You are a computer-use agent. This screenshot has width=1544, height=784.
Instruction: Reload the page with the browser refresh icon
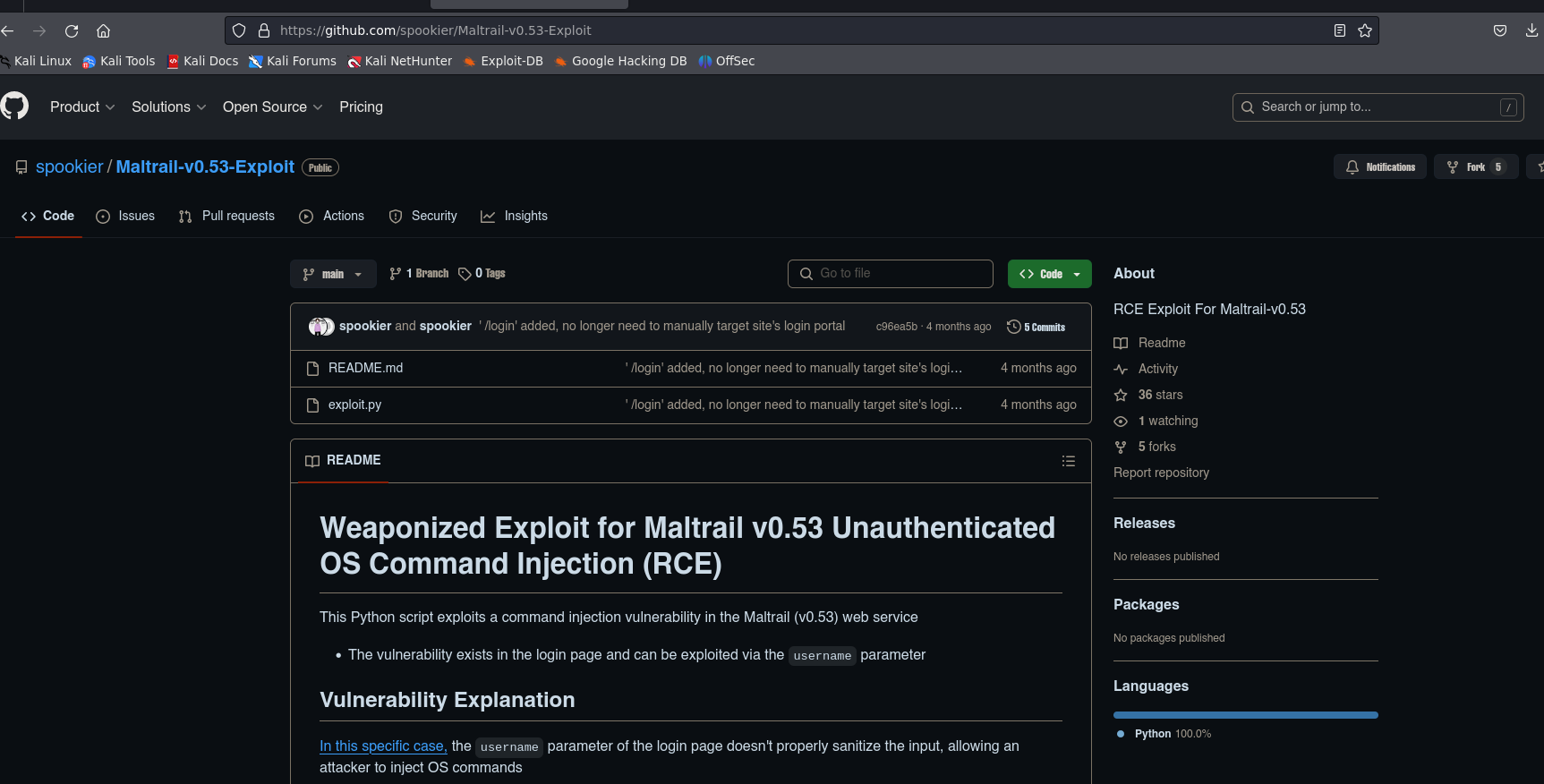(72, 30)
